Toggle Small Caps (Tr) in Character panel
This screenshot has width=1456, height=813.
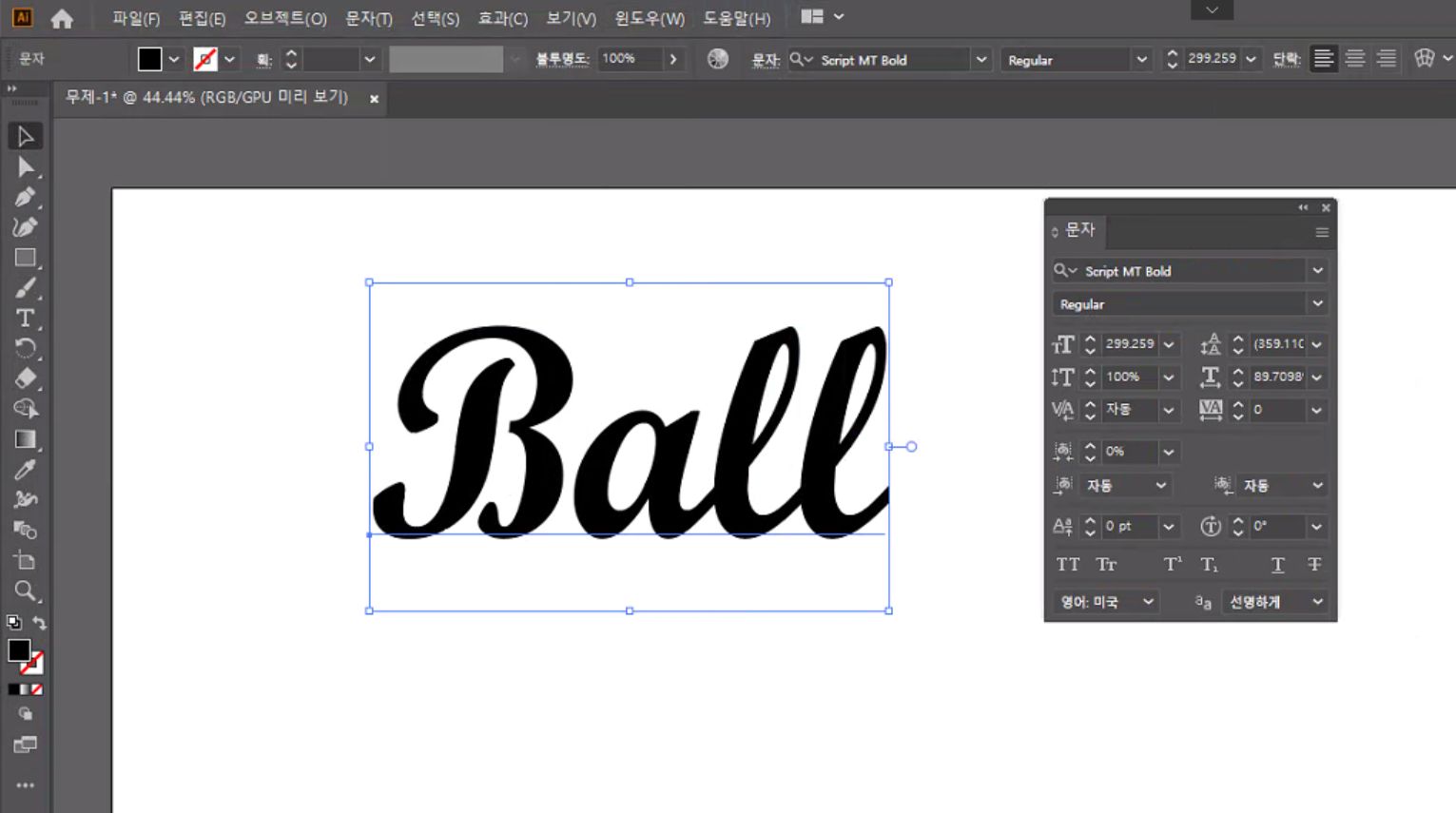[1106, 565]
